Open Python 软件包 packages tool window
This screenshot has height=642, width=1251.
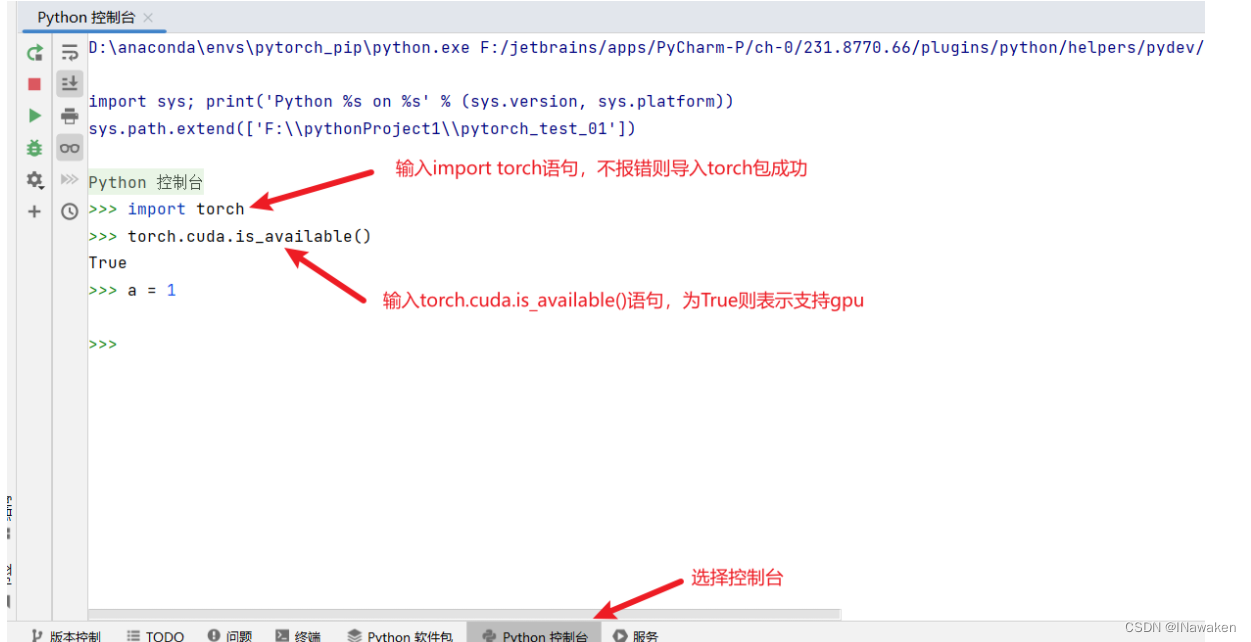[x=400, y=634]
